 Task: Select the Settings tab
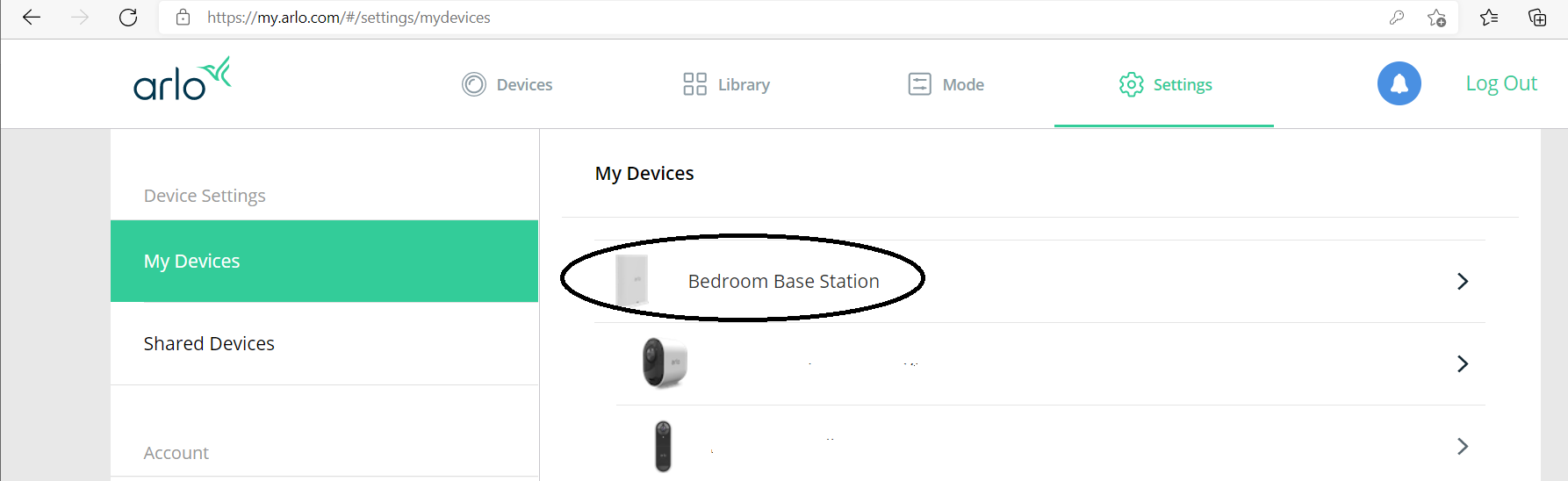[1165, 84]
